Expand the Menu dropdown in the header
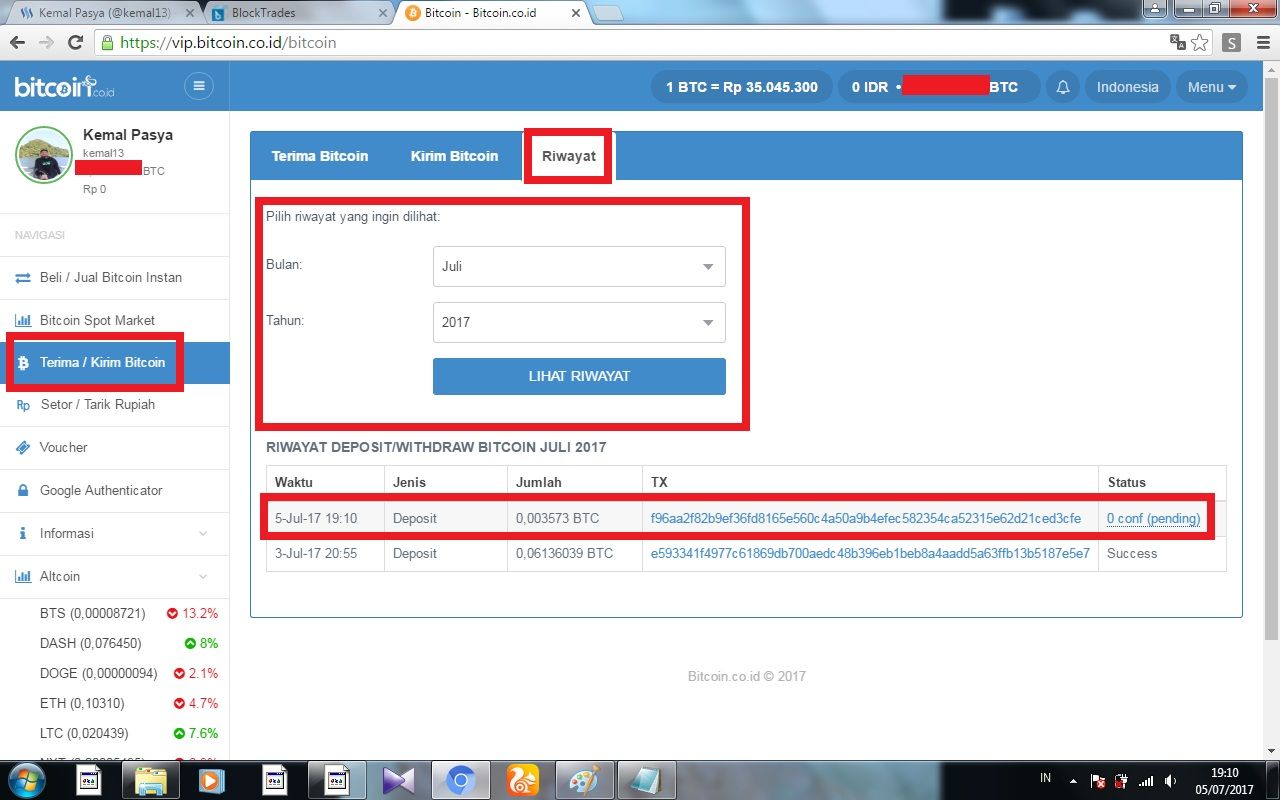Screen dimensions: 1280x800 point(1211,87)
